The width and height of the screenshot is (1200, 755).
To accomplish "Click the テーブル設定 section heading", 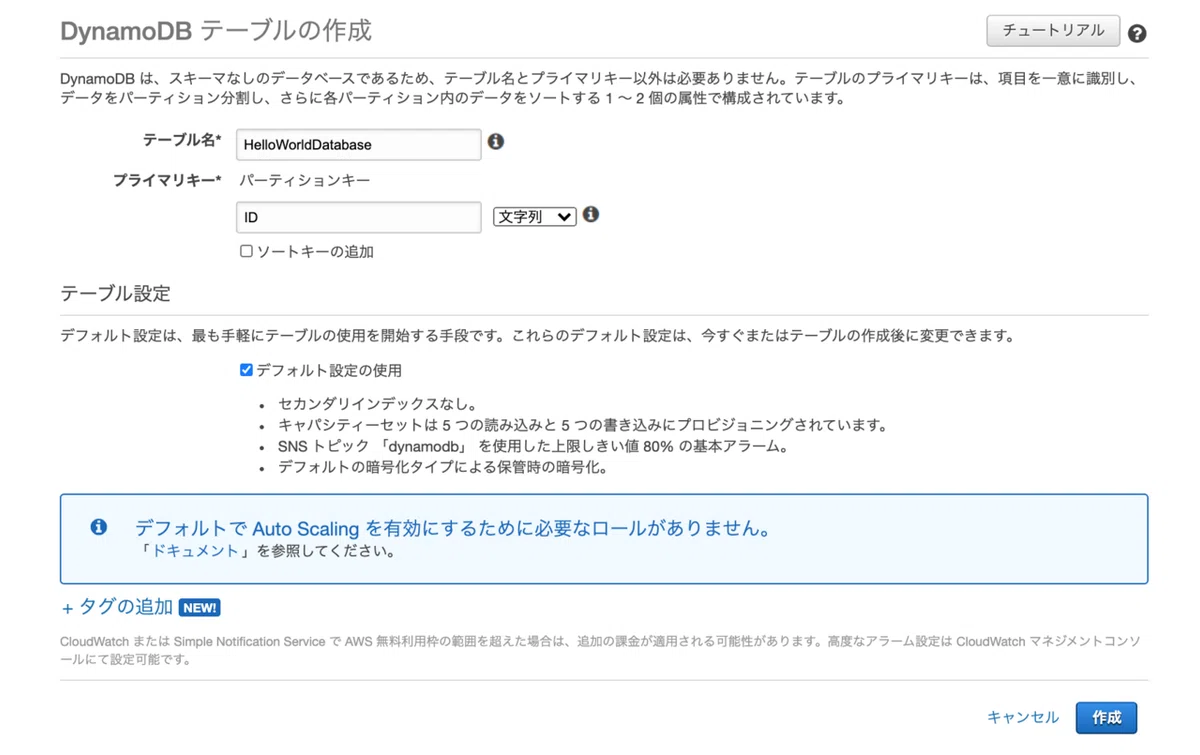I will coord(115,293).
